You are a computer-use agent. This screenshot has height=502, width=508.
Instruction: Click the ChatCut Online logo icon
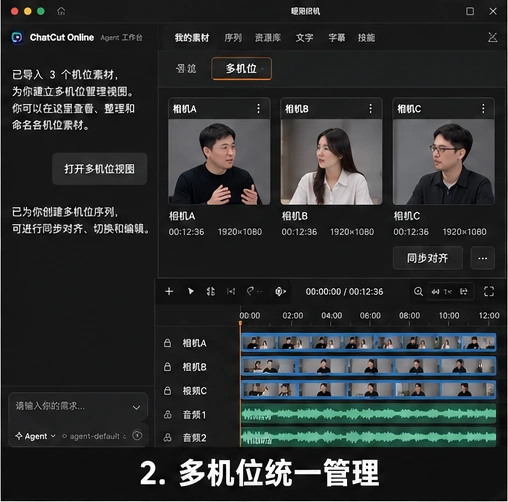tap(17, 37)
